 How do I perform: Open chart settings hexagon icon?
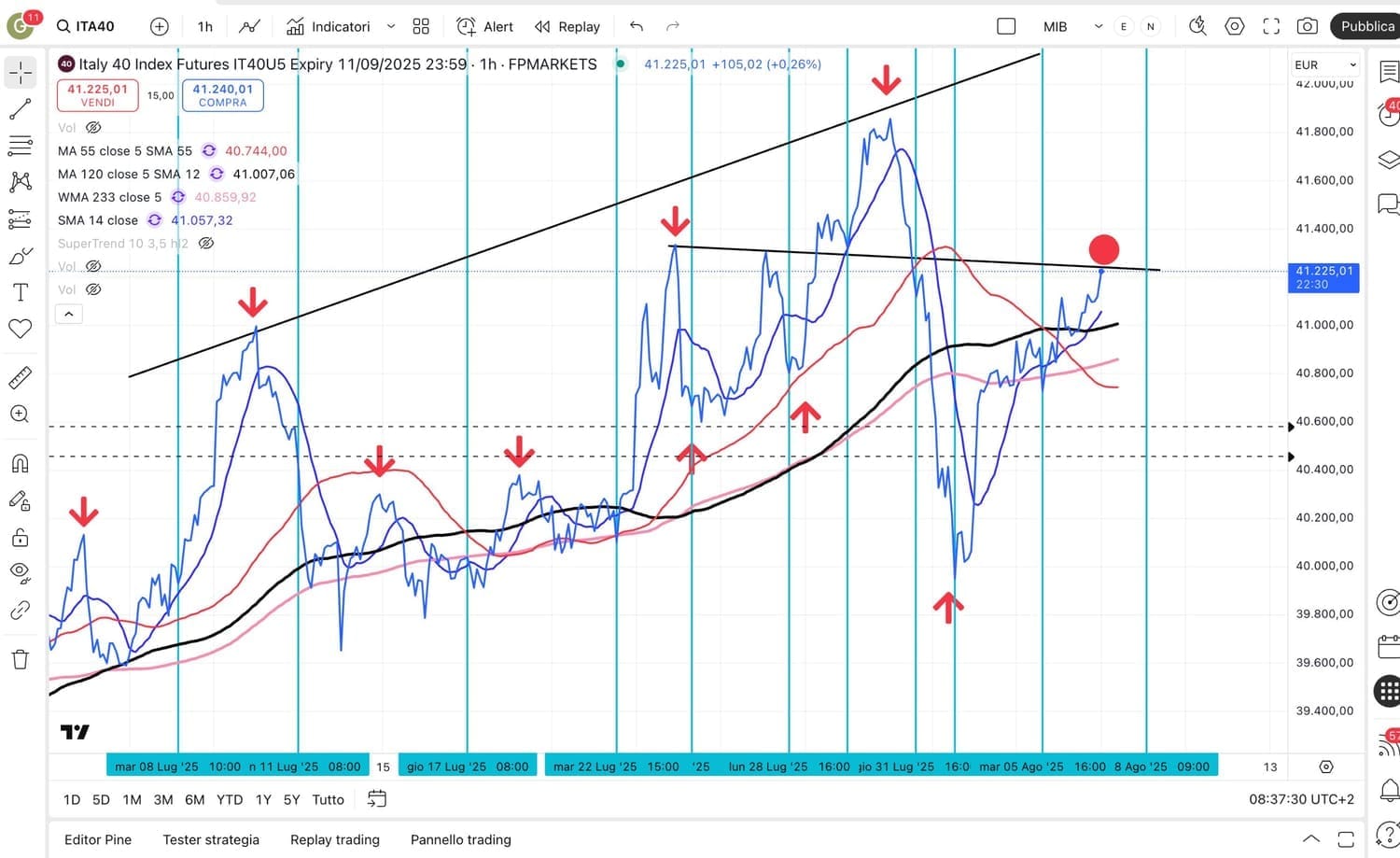tap(1235, 26)
